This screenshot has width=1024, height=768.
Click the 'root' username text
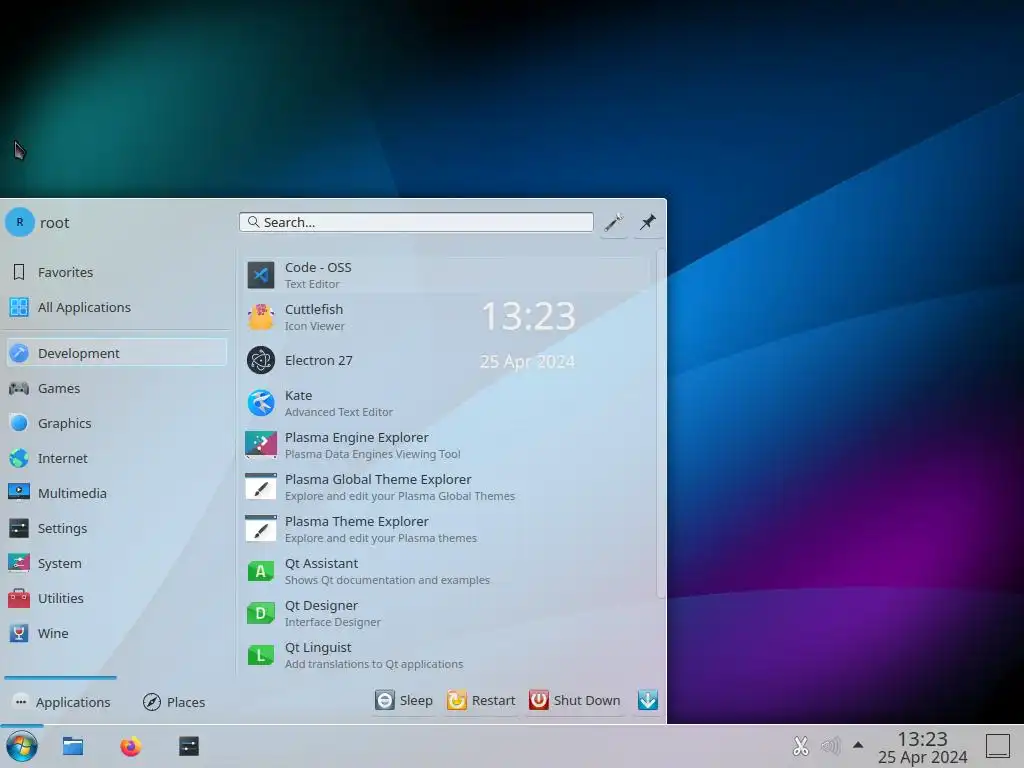pos(55,223)
